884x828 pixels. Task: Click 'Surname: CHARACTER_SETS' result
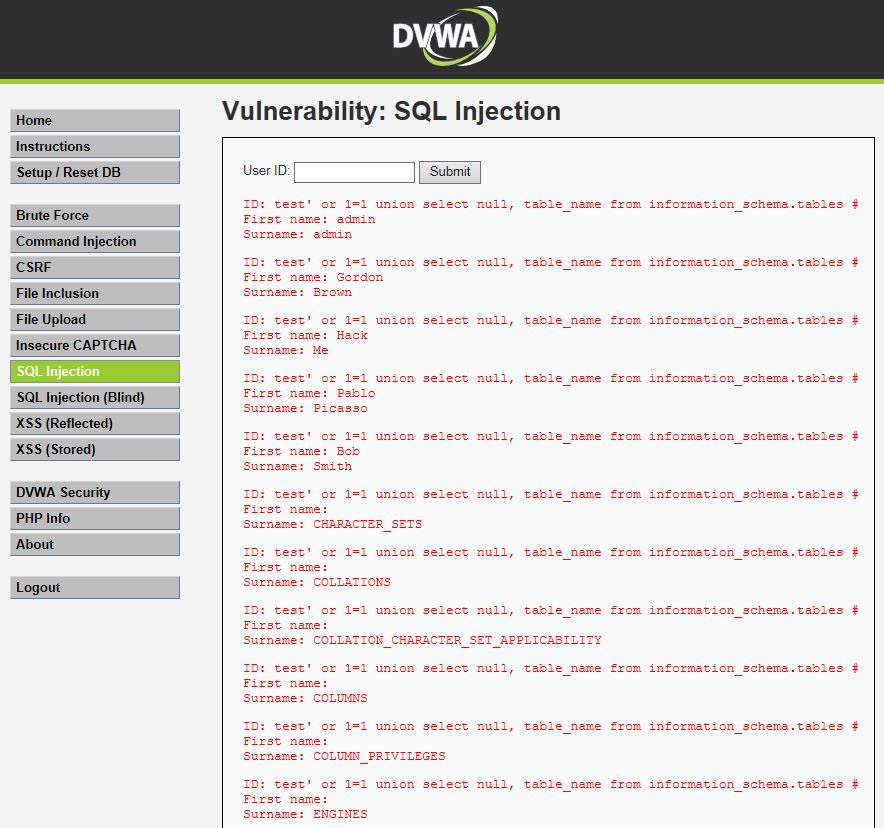tap(333, 524)
